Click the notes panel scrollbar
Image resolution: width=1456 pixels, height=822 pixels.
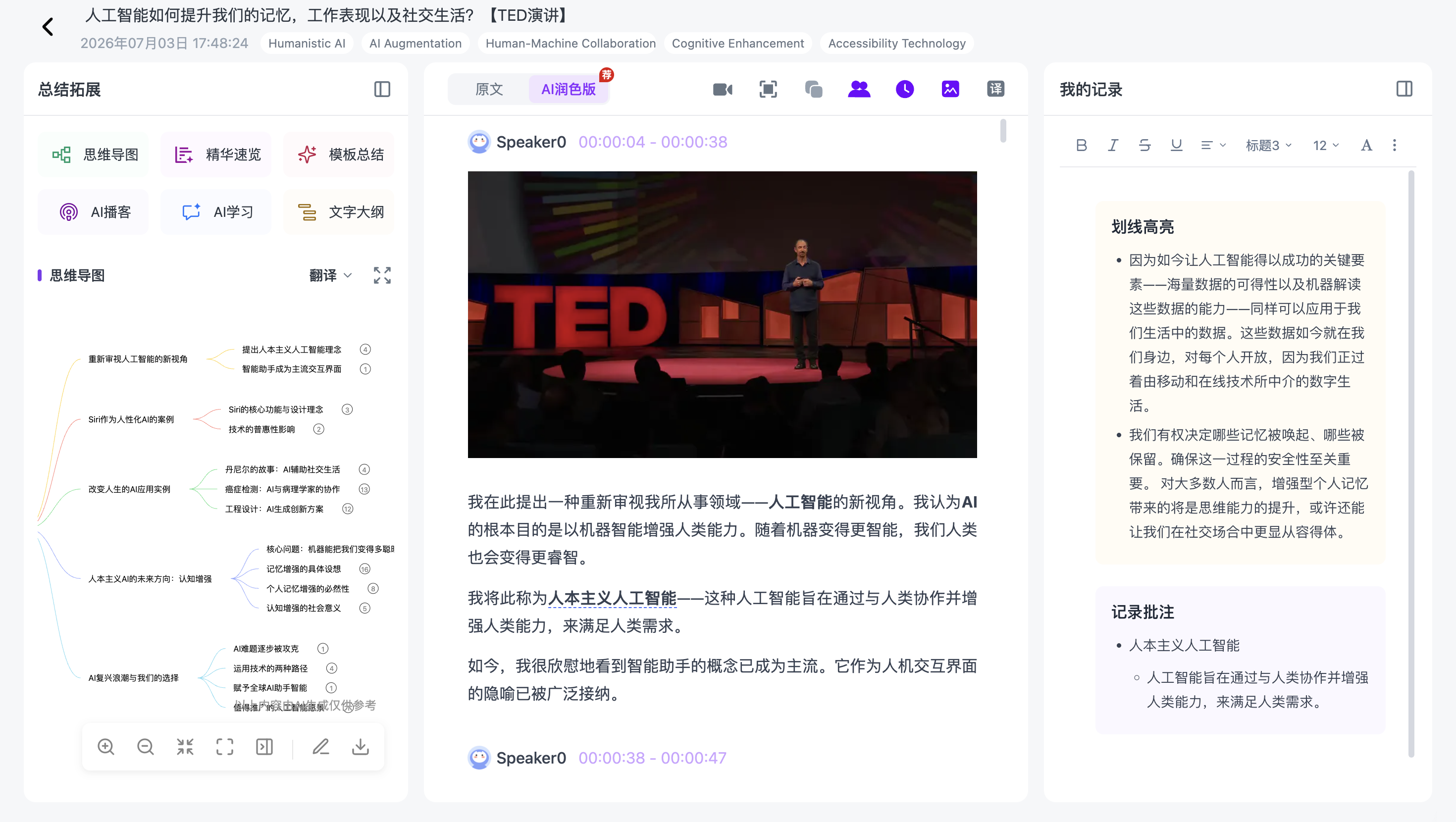tap(1411, 463)
